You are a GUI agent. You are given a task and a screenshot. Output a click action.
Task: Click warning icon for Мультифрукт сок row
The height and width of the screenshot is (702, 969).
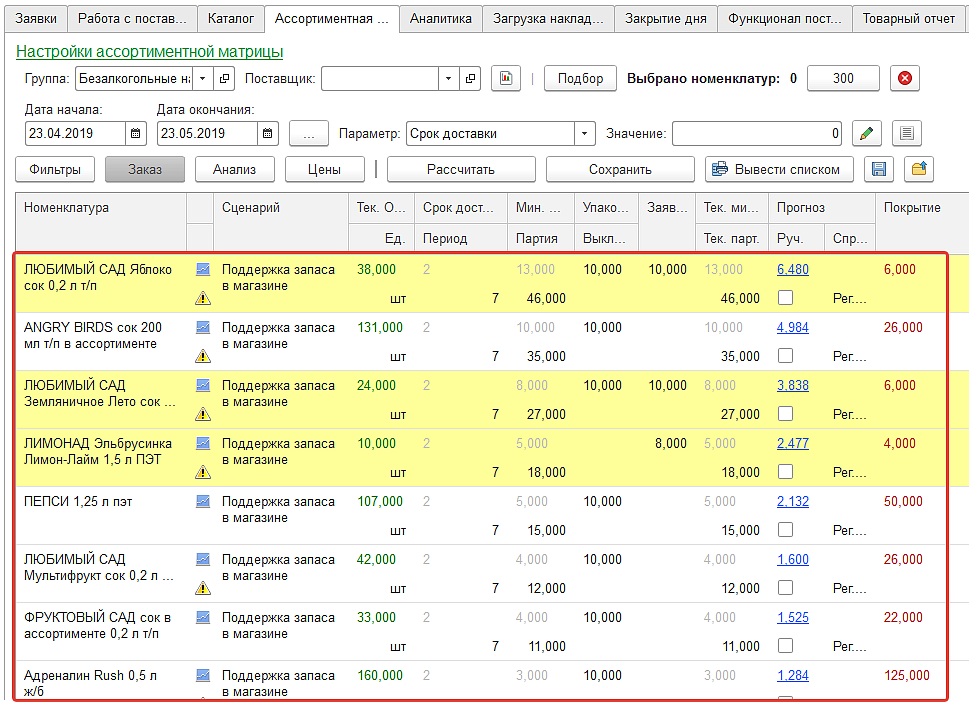[203, 589]
